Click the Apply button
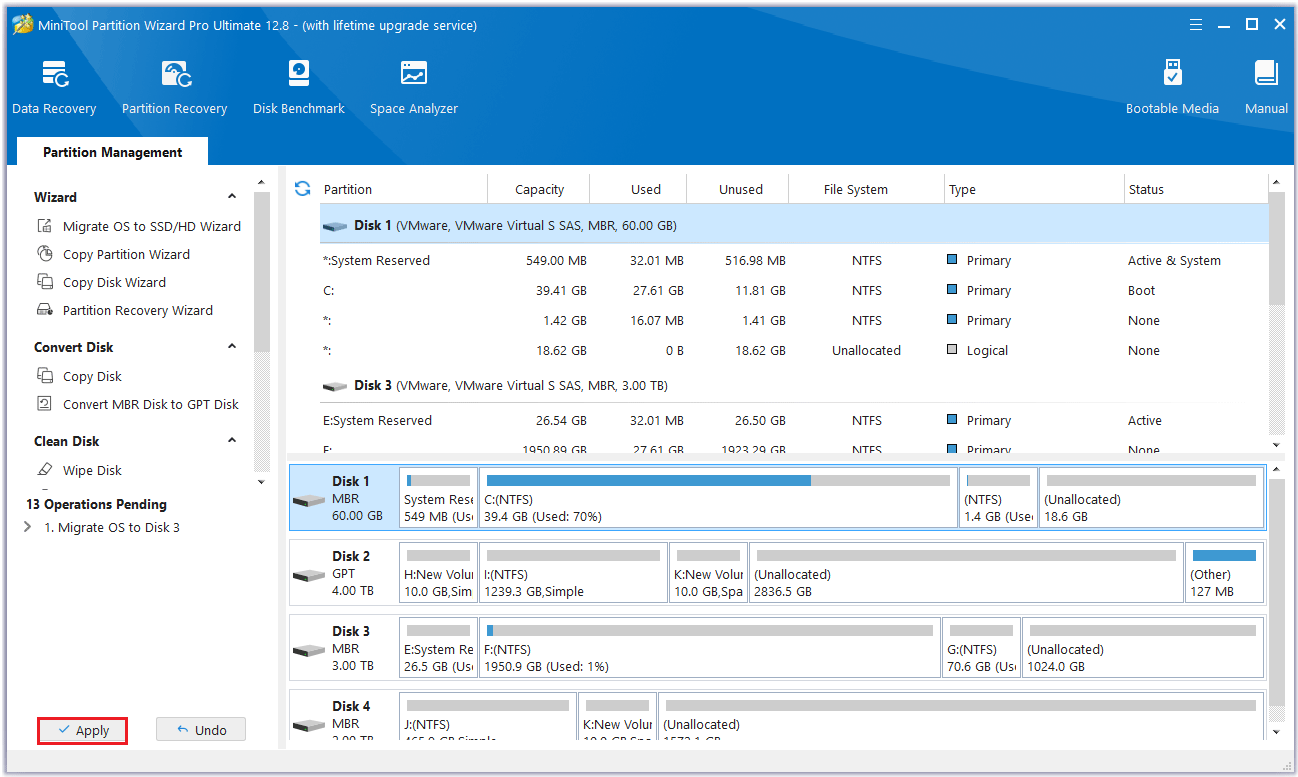The width and height of the screenshot is (1298, 777). point(83,730)
